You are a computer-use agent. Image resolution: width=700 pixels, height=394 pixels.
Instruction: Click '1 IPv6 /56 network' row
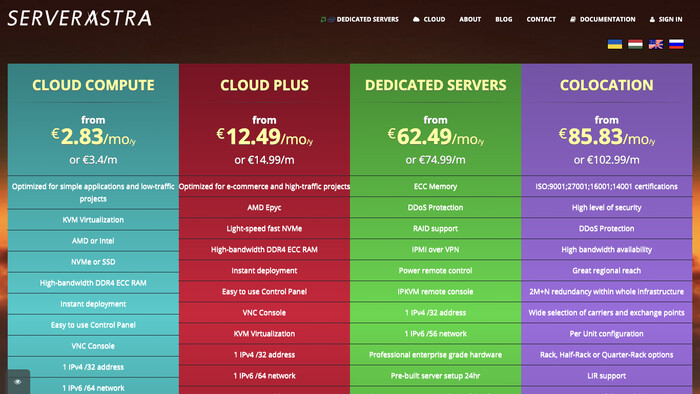click(435, 333)
